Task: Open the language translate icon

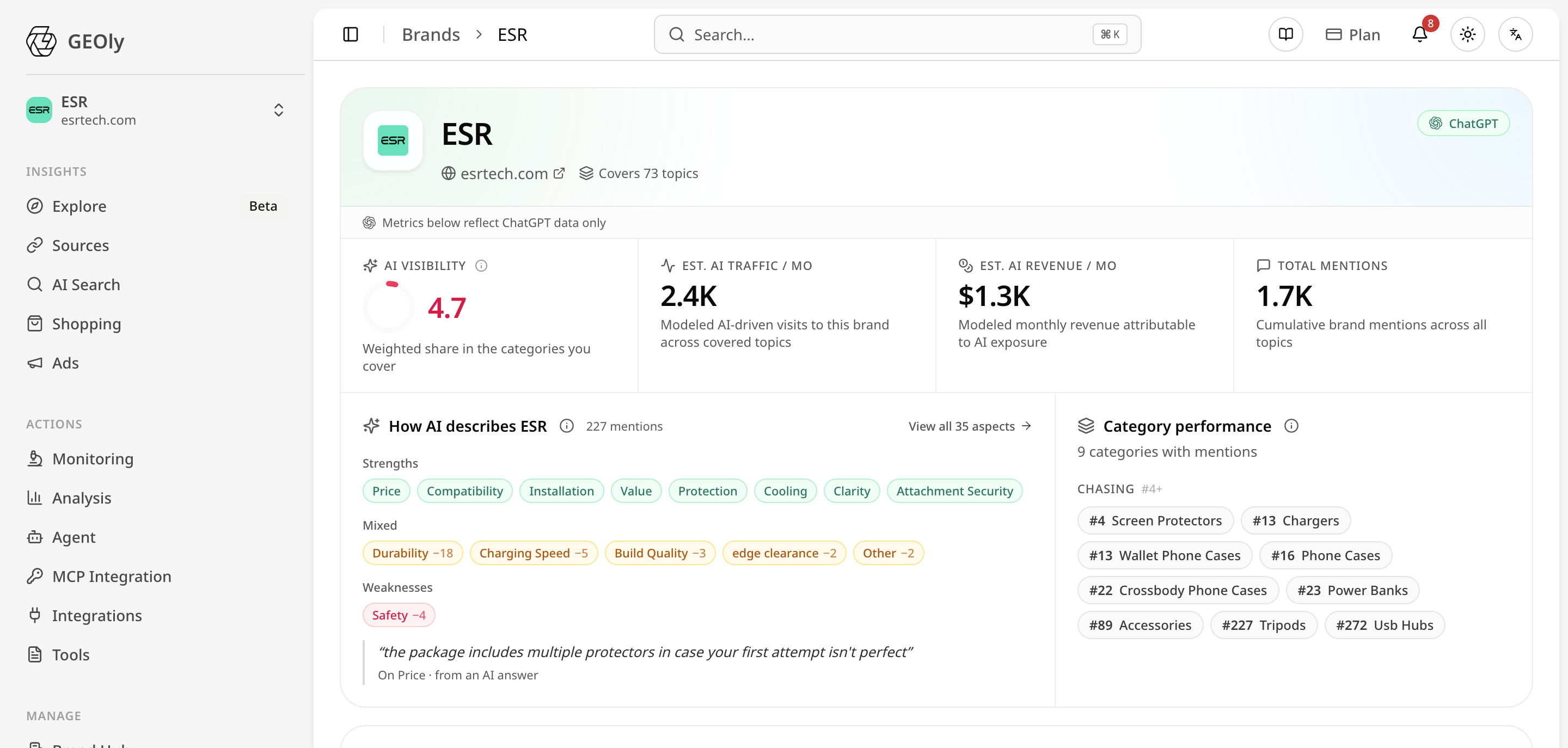Action: (1516, 34)
